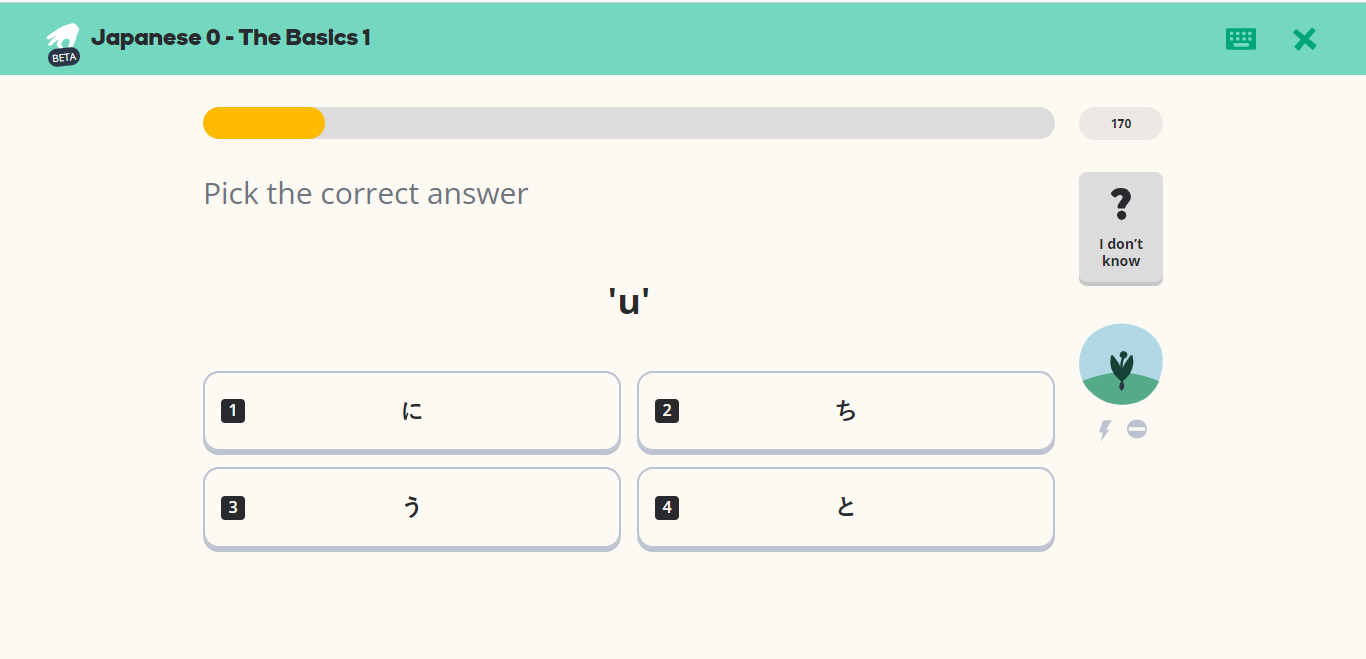Click the lightning bolt icon
The height and width of the screenshot is (659, 1366).
click(1104, 430)
